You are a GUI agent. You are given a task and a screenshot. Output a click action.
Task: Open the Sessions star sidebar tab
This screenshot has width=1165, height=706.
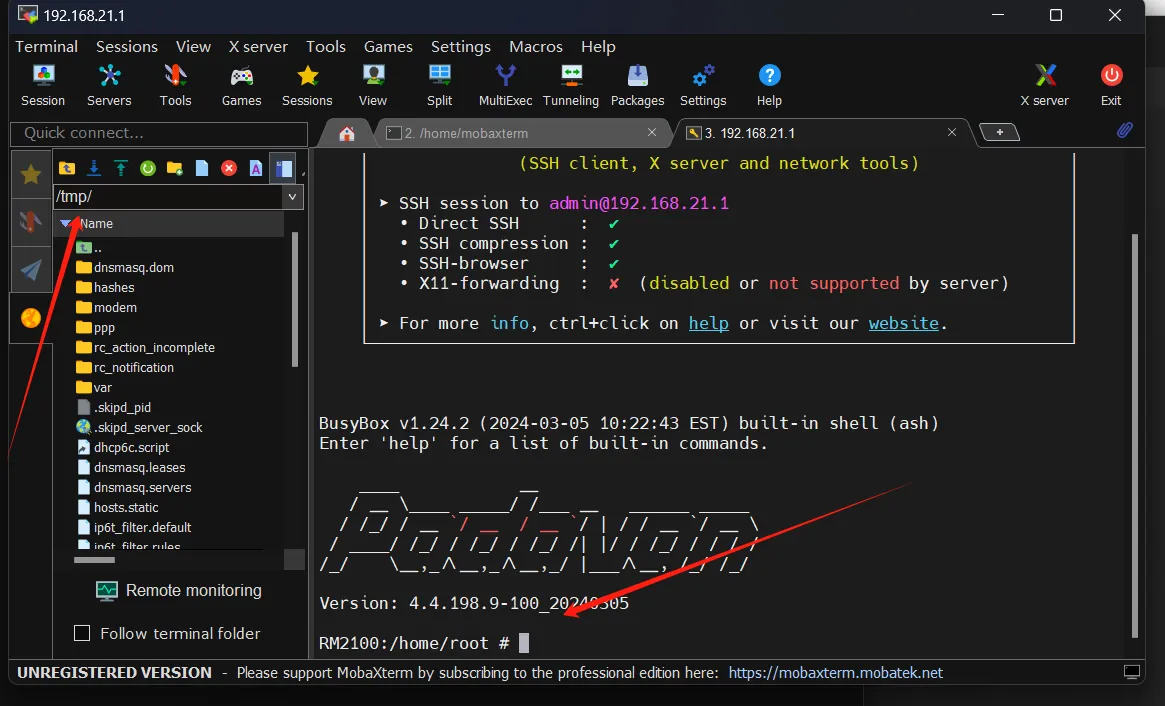pyautogui.click(x=31, y=175)
